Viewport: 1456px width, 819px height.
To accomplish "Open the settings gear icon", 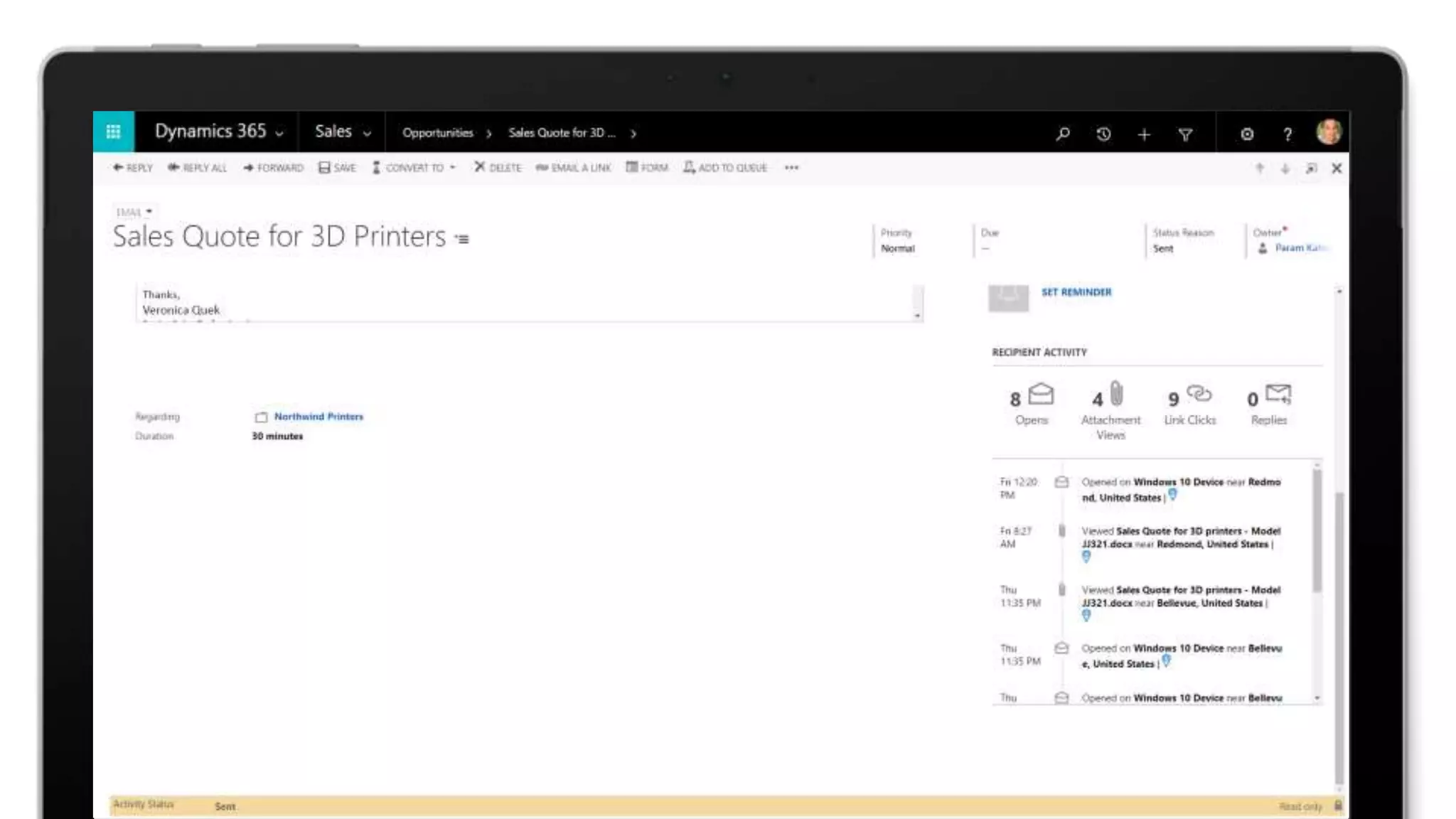I will [1247, 134].
